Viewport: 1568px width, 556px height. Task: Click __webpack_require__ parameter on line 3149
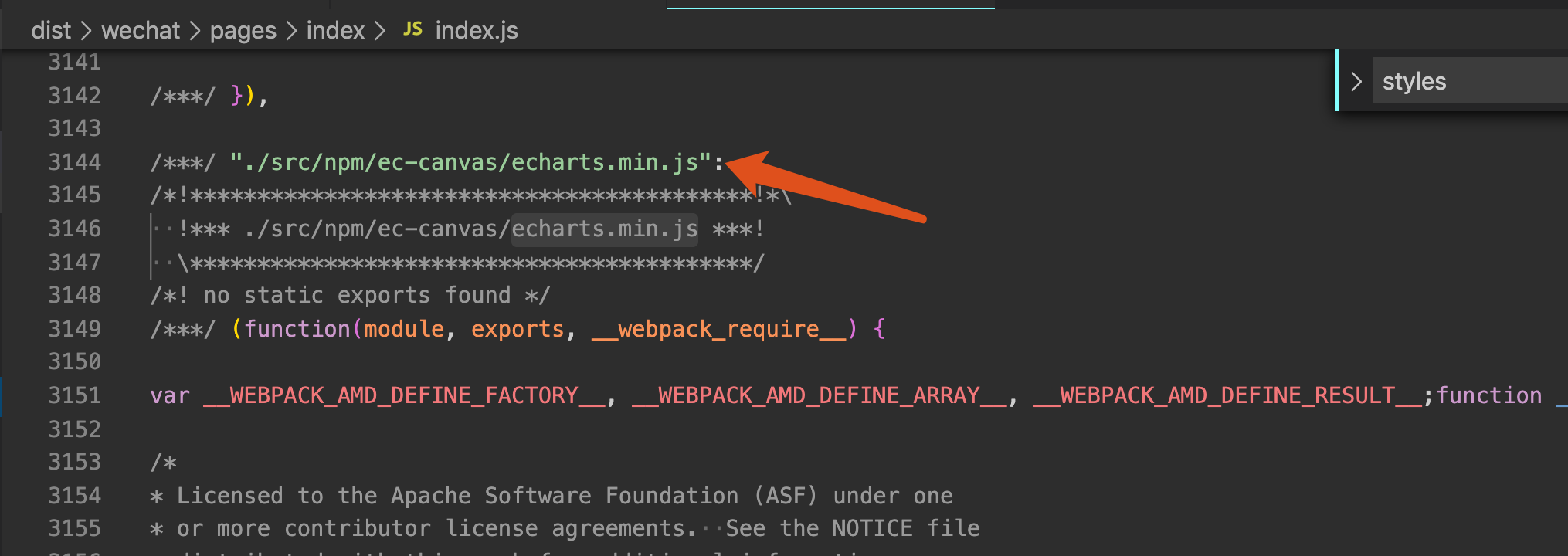coord(719,329)
